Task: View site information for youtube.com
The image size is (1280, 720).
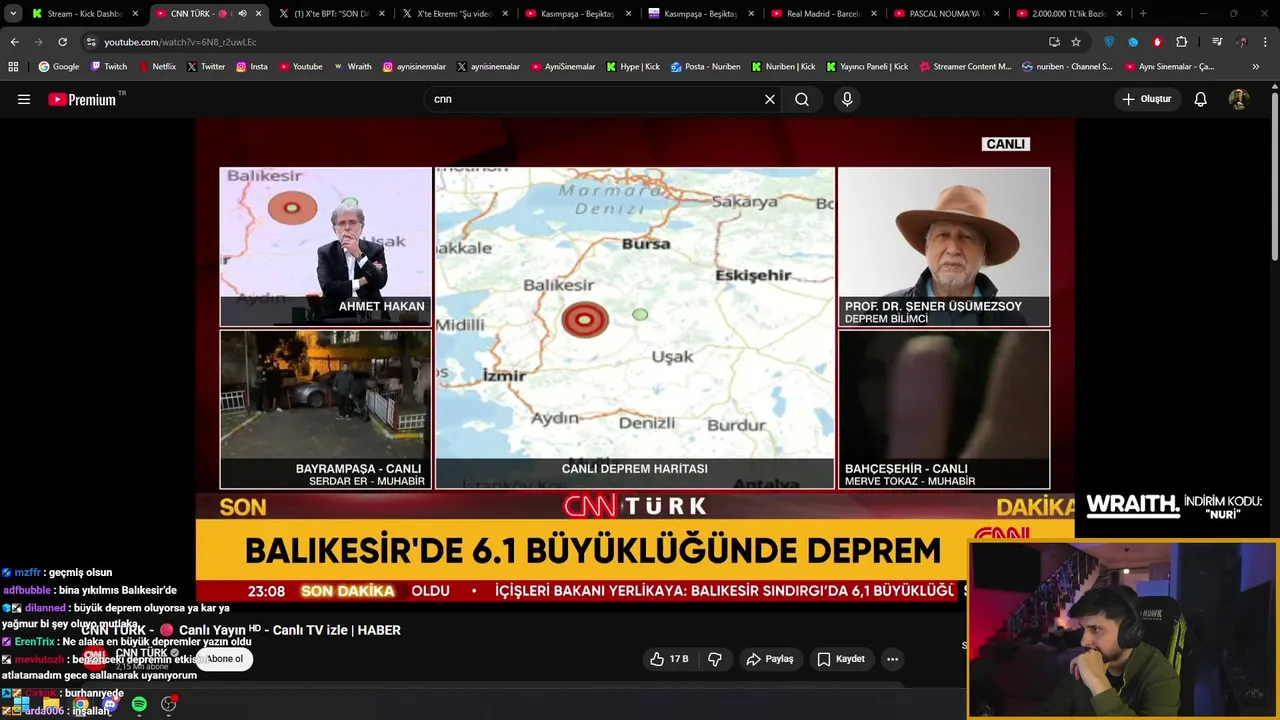Action: (91, 42)
